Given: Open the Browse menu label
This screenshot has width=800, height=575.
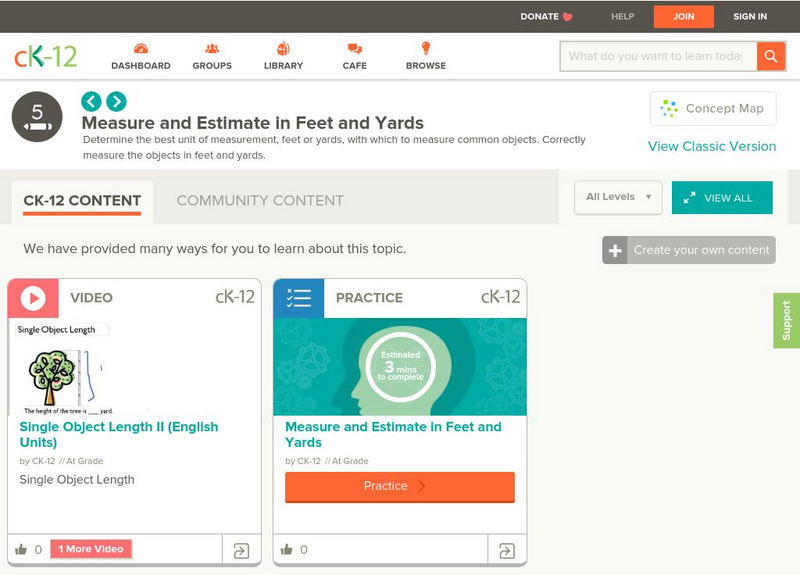Looking at the screenshot, I should tap(426, 66).
